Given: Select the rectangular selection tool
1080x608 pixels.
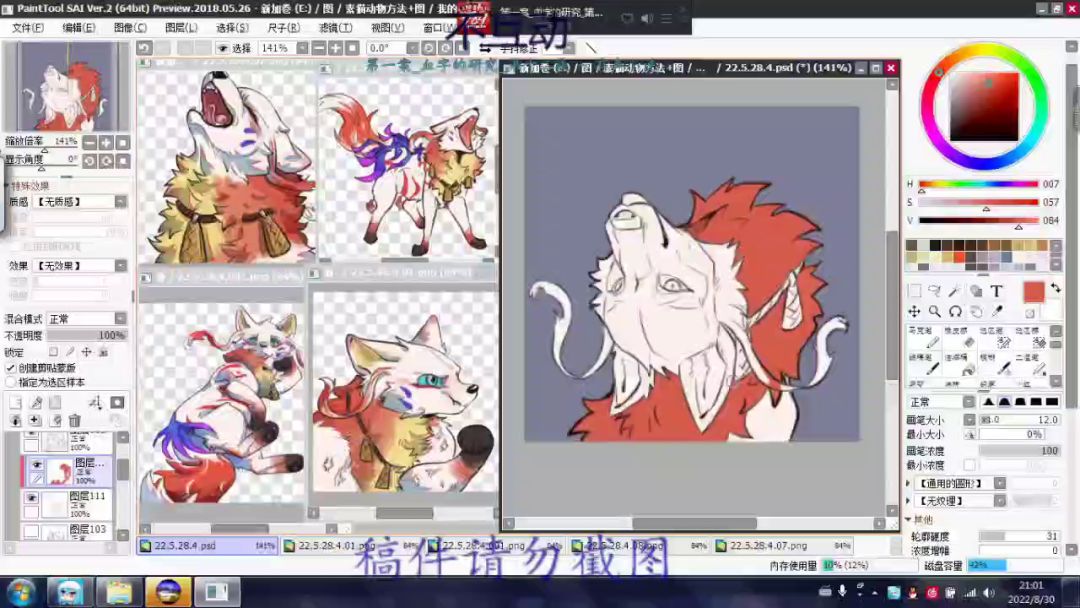Looking at the screenshot, I should [915, 291].
